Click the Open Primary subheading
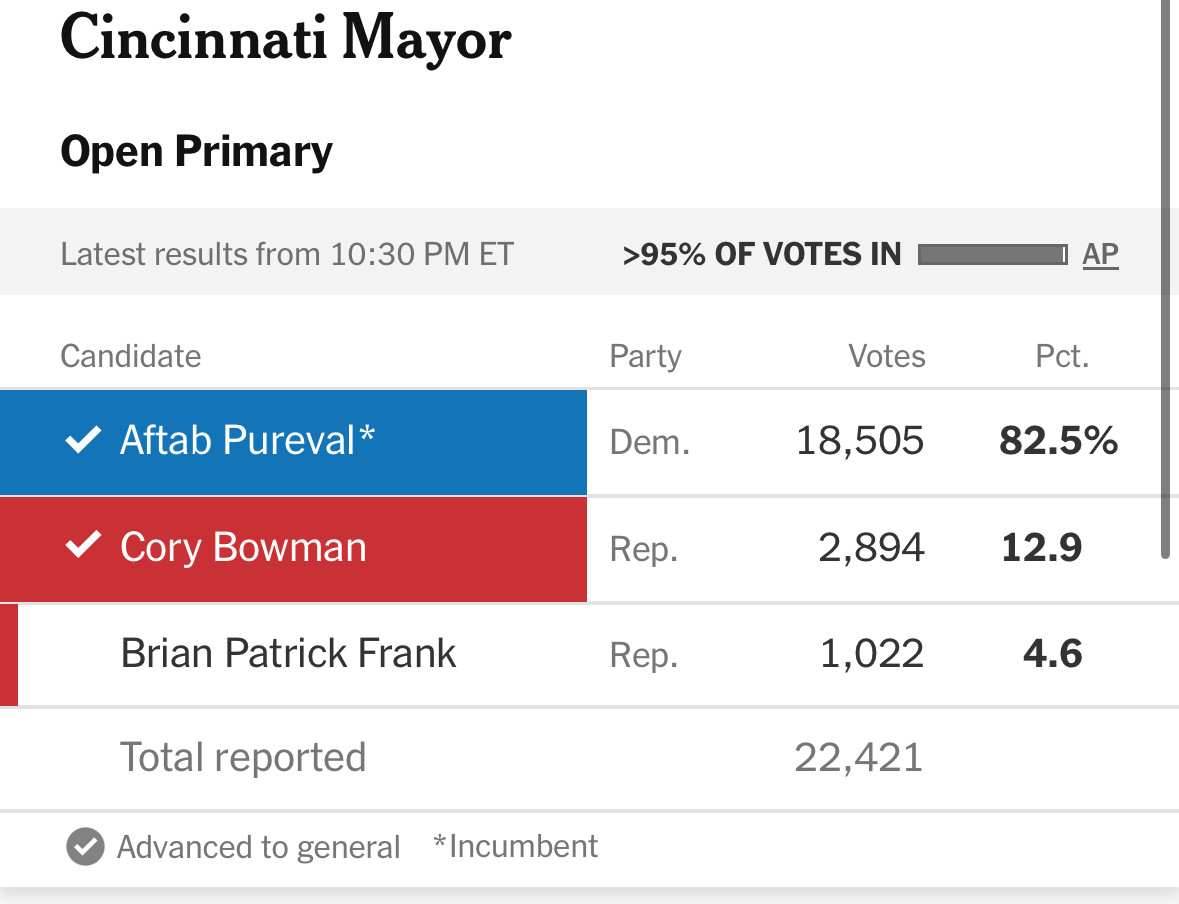 pyautogui.click(x=196, y=152)
